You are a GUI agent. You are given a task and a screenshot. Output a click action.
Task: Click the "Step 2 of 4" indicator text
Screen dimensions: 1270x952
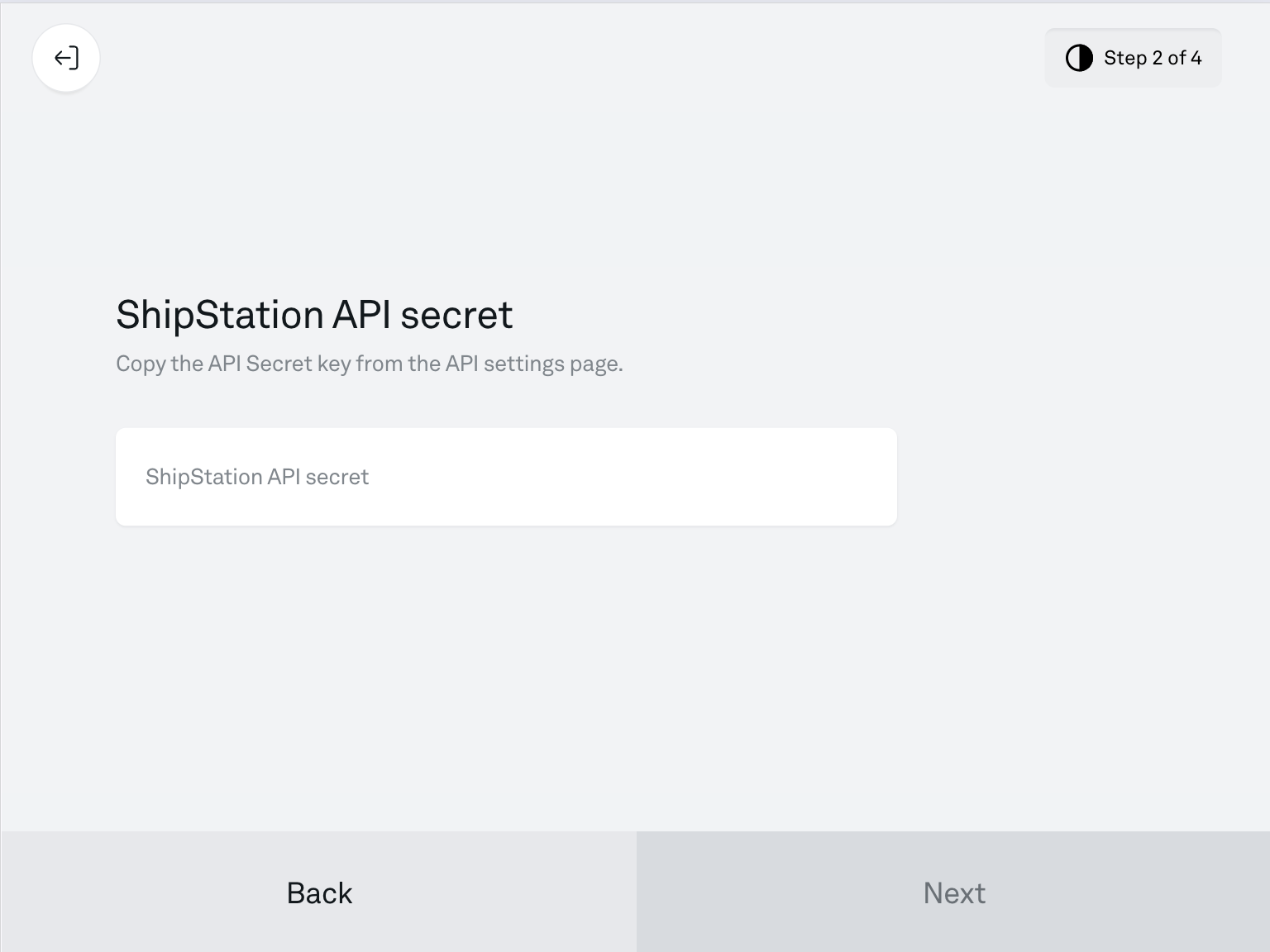(x=1152, y=58)
